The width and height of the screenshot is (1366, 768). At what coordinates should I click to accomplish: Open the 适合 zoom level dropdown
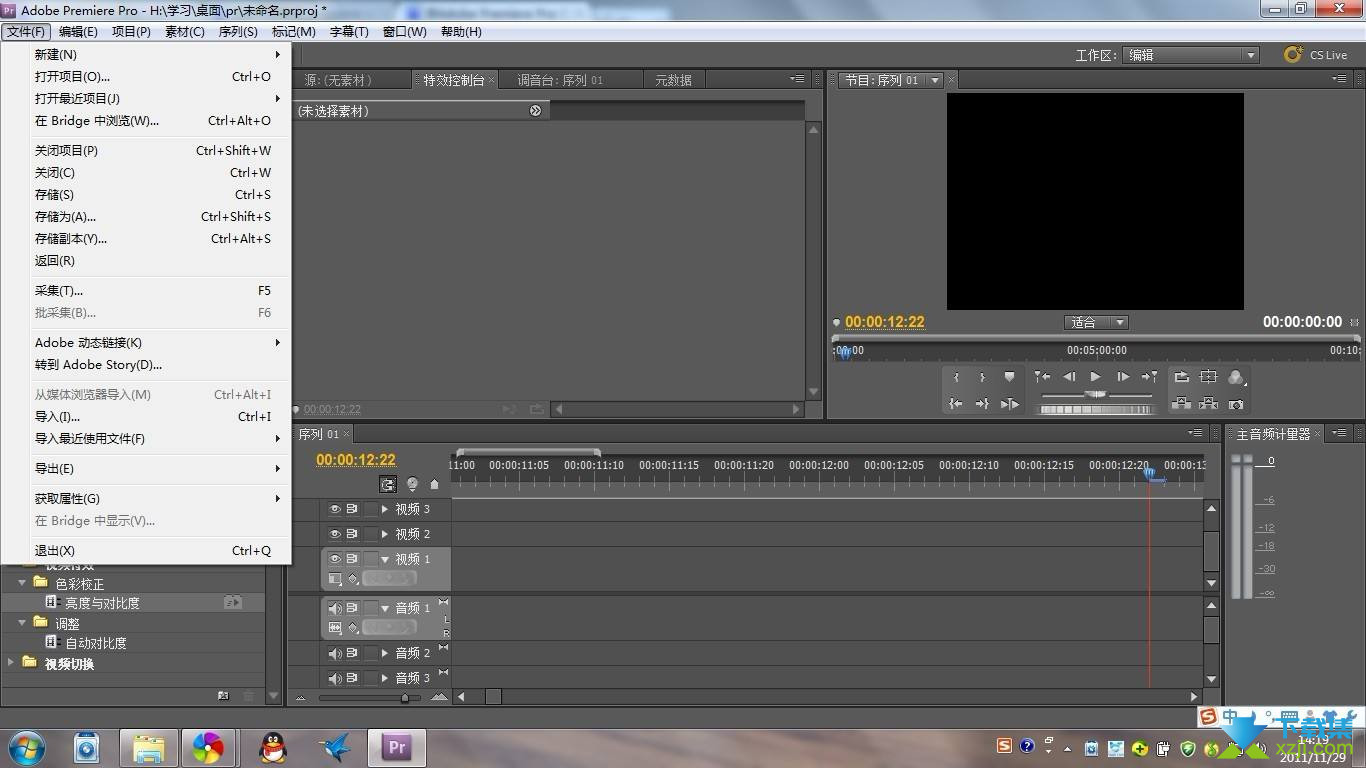1096,322
